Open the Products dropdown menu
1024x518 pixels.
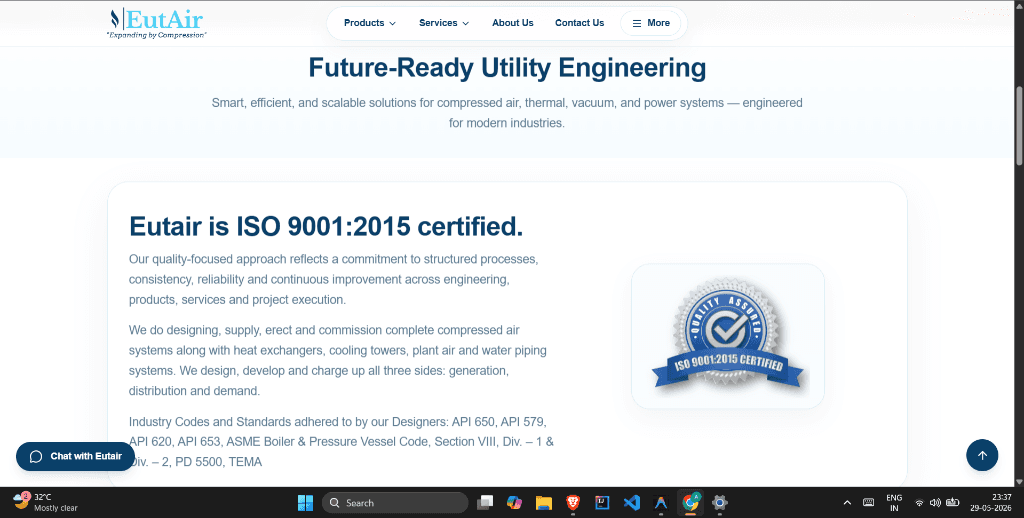coord(370,23)
